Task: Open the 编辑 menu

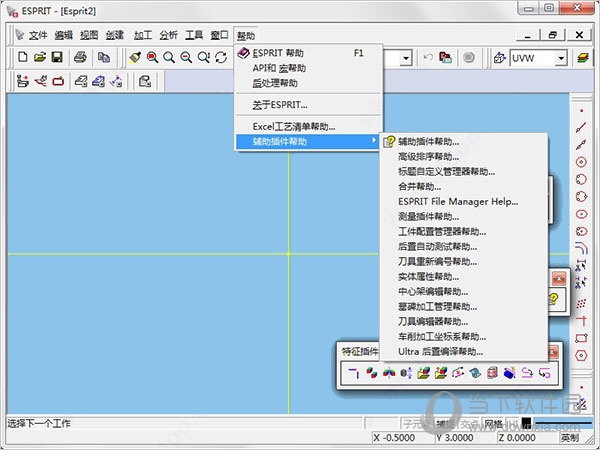Action: (64, 35)
